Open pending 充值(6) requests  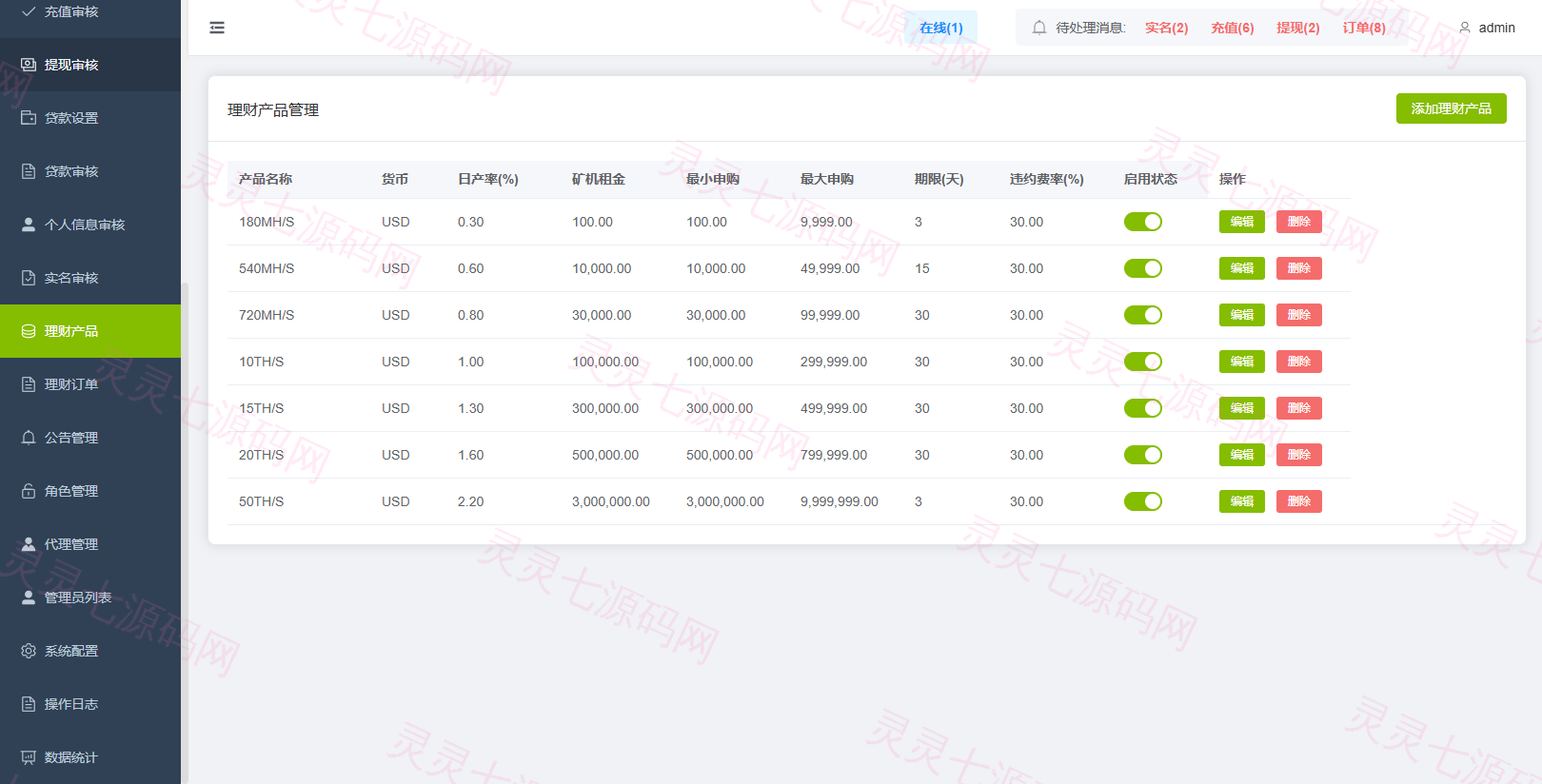point(1233,28)
